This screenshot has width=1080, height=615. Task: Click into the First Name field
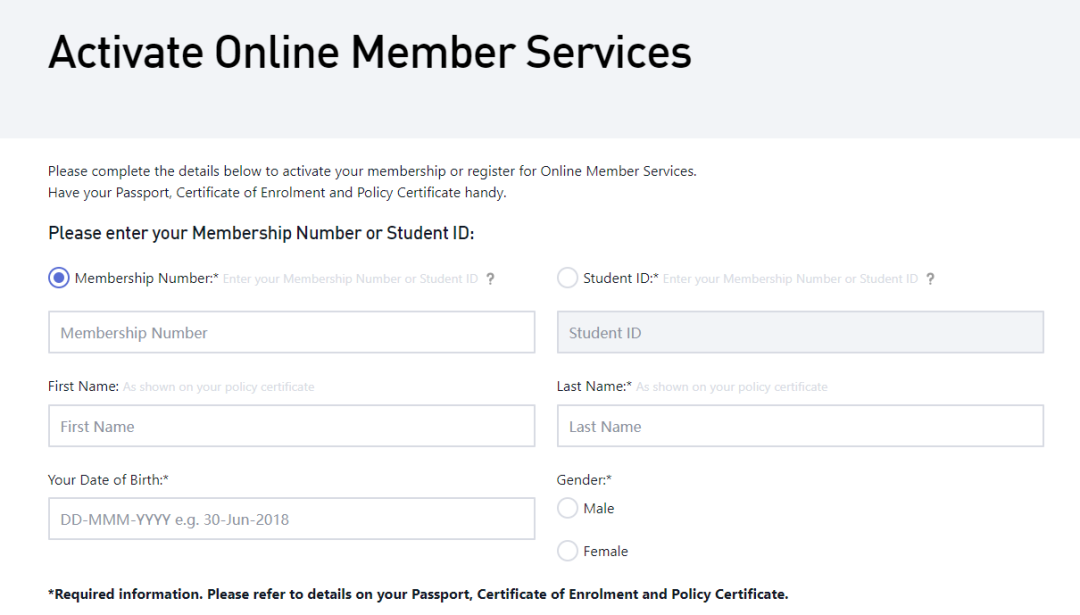tap(291, 426)
